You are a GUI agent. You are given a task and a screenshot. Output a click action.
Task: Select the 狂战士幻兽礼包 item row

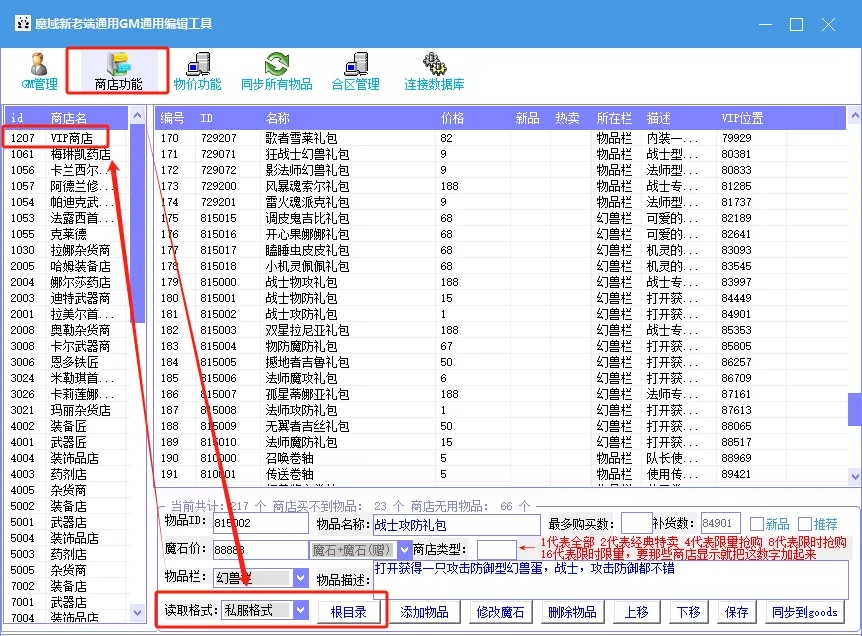point(500,154)
